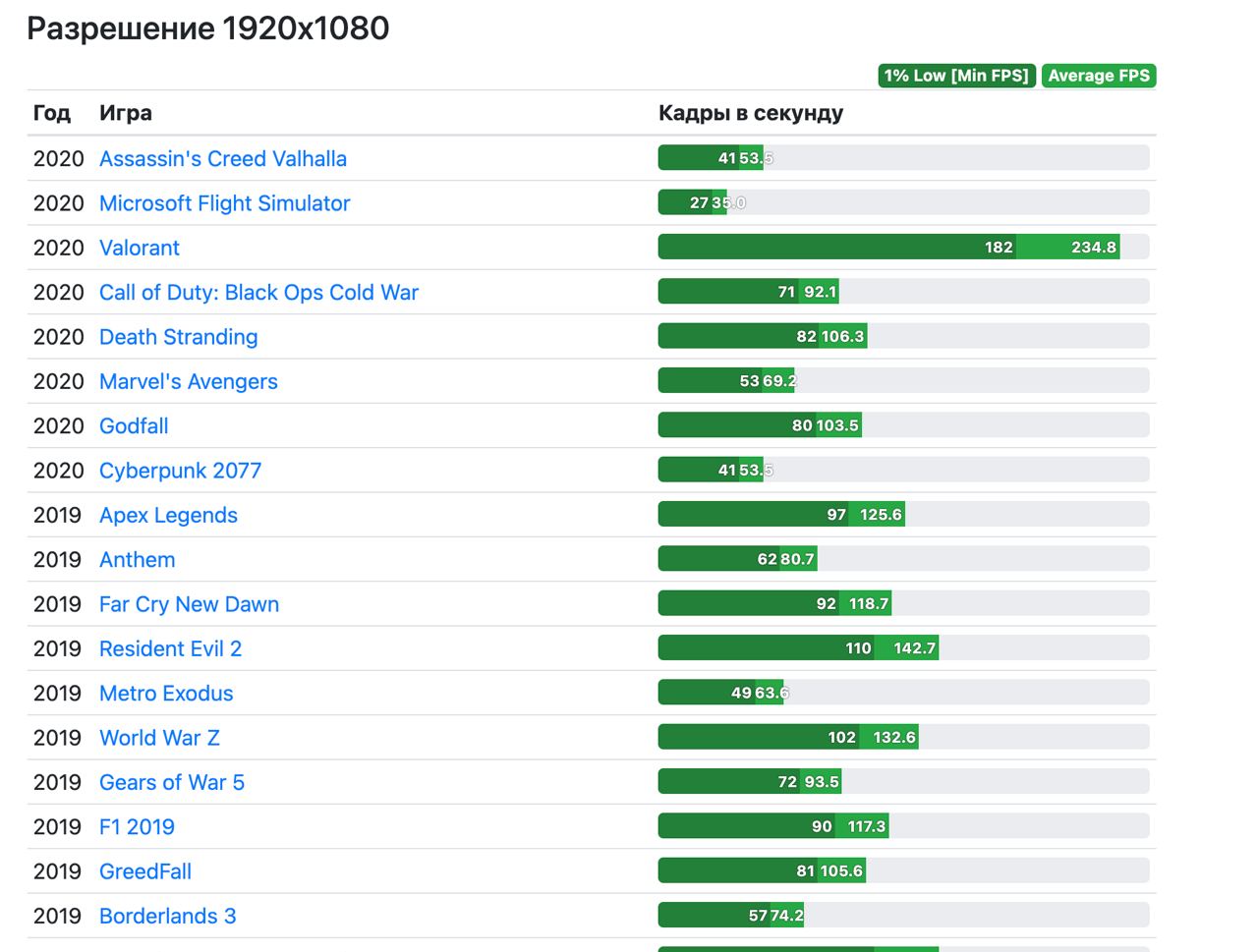Open Call of Duty: Black Ops Cold War
Viewport: 1258px width, 952px height.
coord(258,293)
